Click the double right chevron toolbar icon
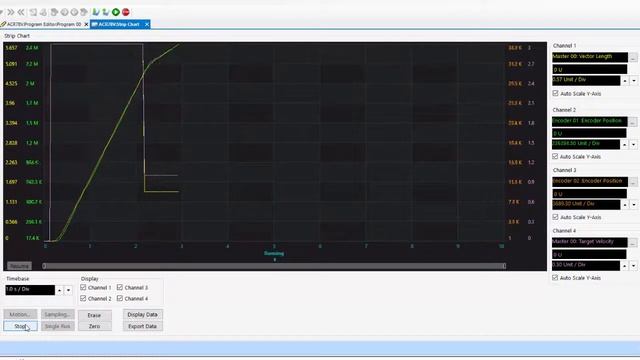The image size is (640, 360). click(11, 12)
